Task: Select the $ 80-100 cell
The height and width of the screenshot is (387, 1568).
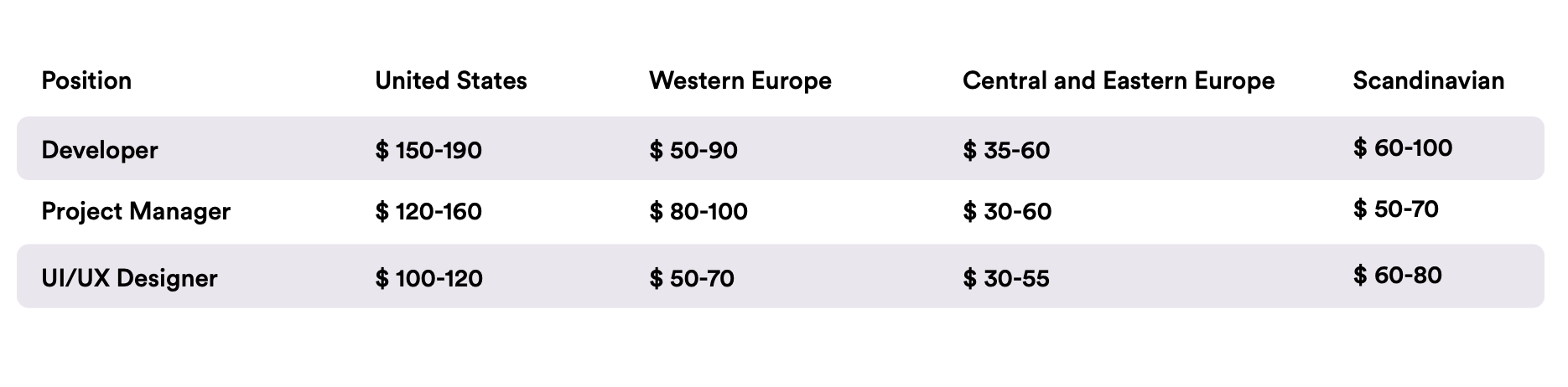Action: 698,211
